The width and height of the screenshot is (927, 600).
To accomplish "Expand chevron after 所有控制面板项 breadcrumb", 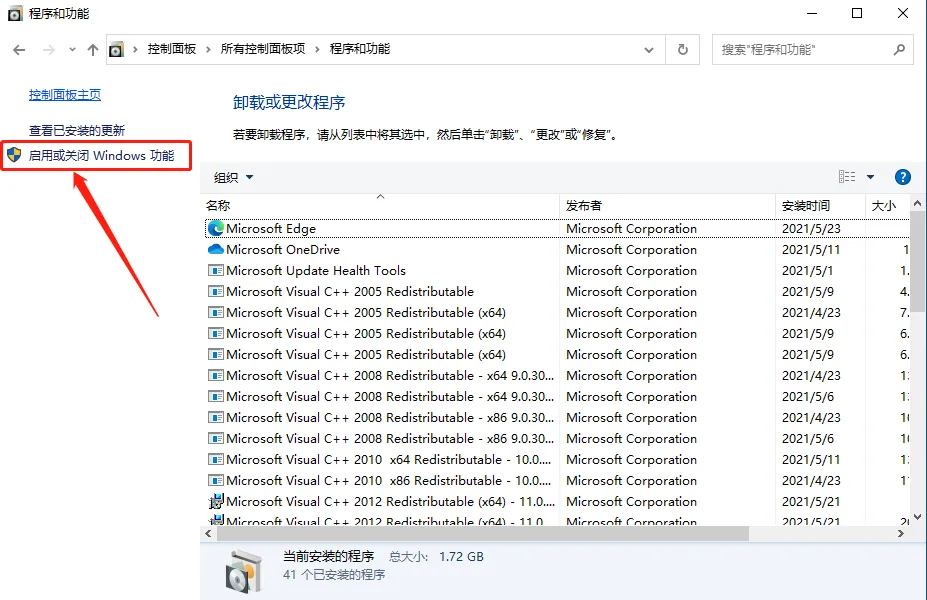I will pyautogui.click(x=317, y=49).
